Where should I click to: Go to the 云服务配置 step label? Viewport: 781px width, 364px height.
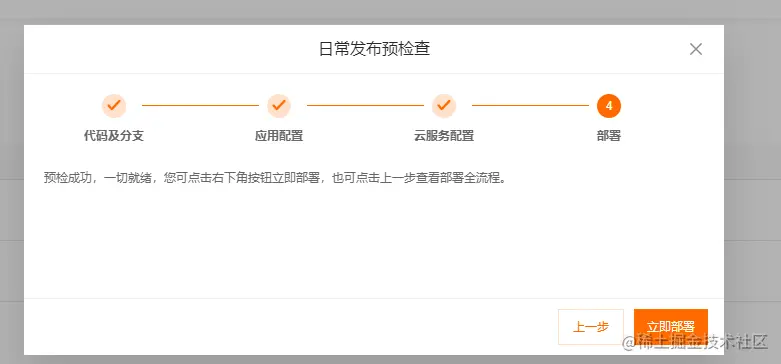pyautogui.click(x=444, y=136)
